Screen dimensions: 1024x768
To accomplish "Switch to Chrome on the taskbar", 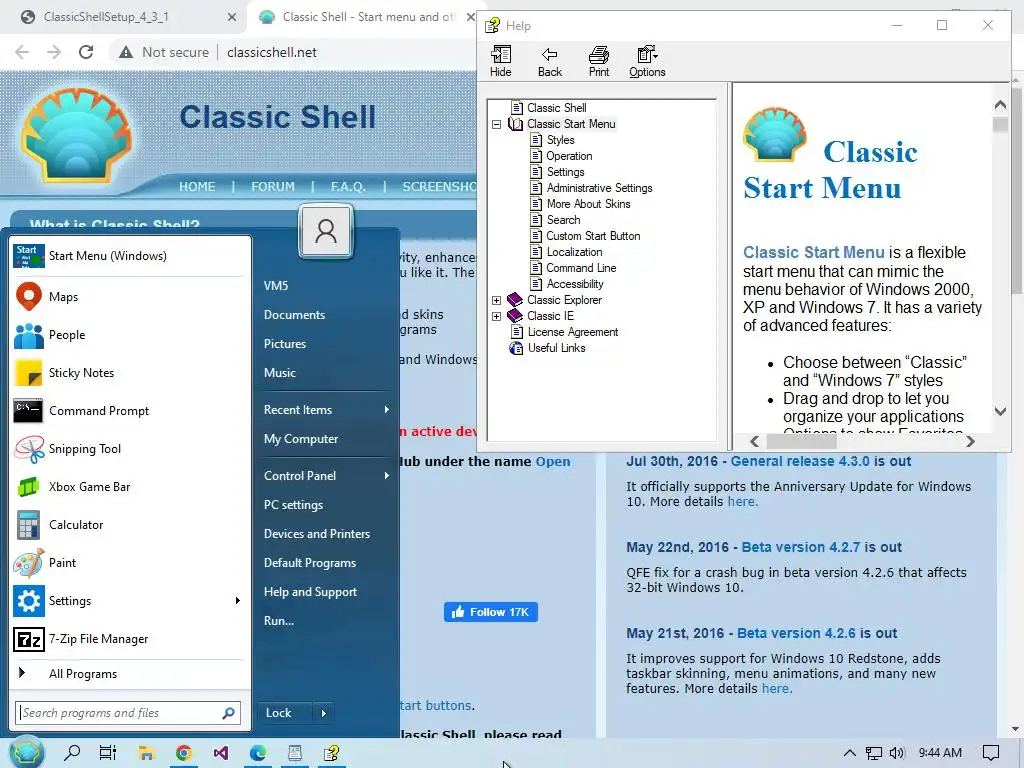I will pos(184,753).
